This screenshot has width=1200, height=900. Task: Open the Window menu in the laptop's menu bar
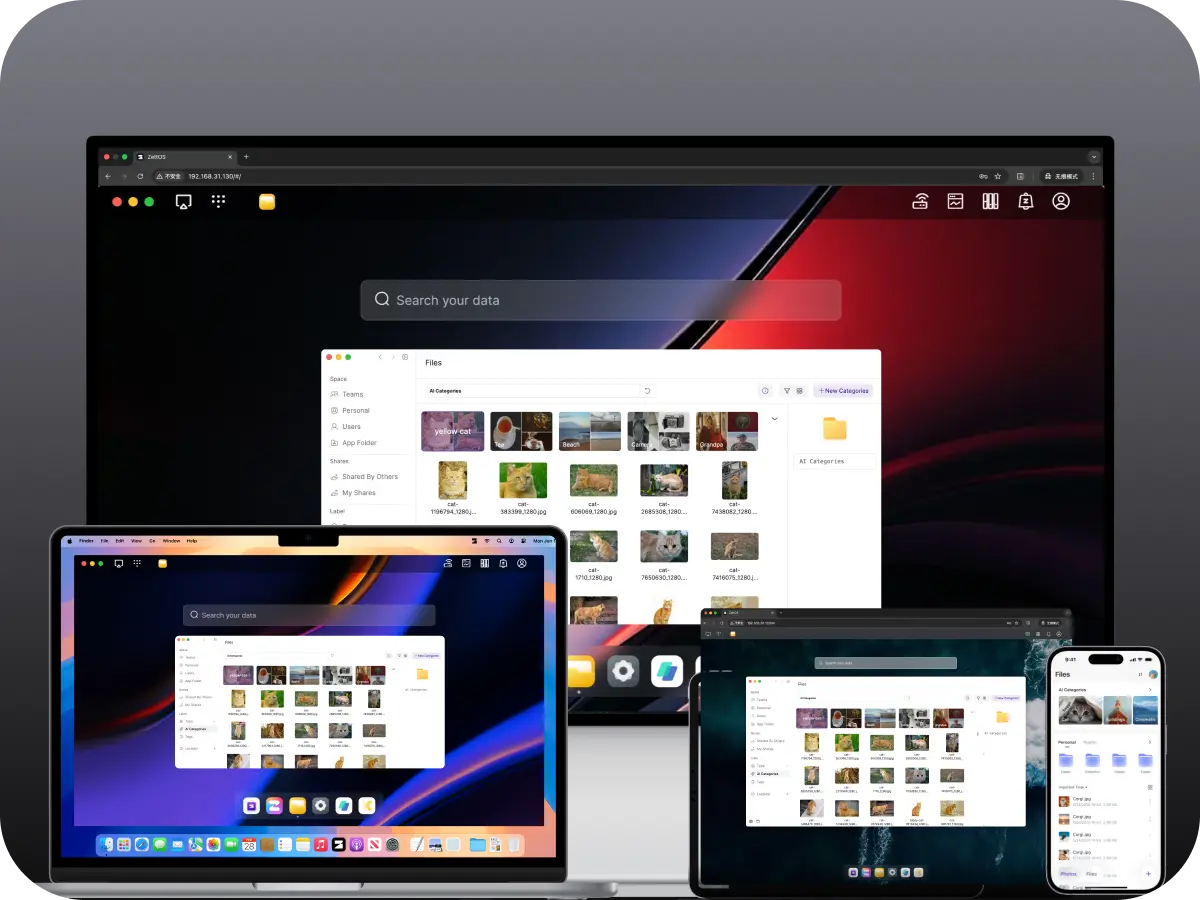tap(171, 540)
